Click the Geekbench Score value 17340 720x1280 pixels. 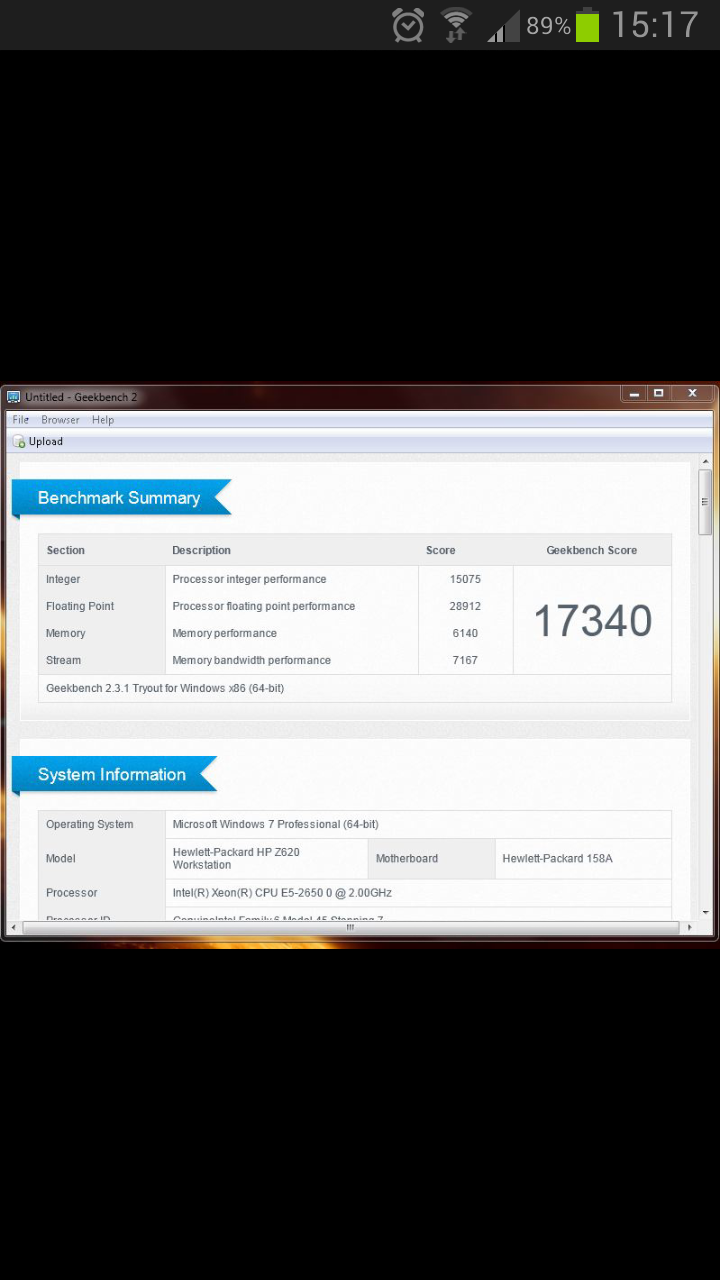click(x=592, y=621)
